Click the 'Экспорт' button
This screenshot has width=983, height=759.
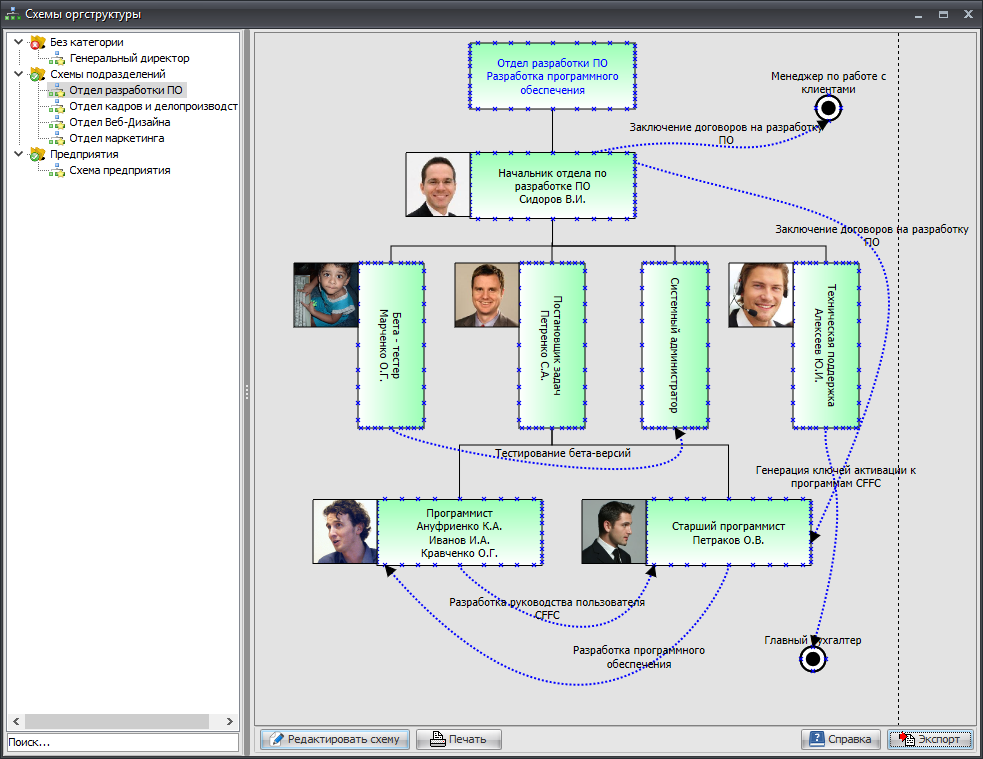930,740
